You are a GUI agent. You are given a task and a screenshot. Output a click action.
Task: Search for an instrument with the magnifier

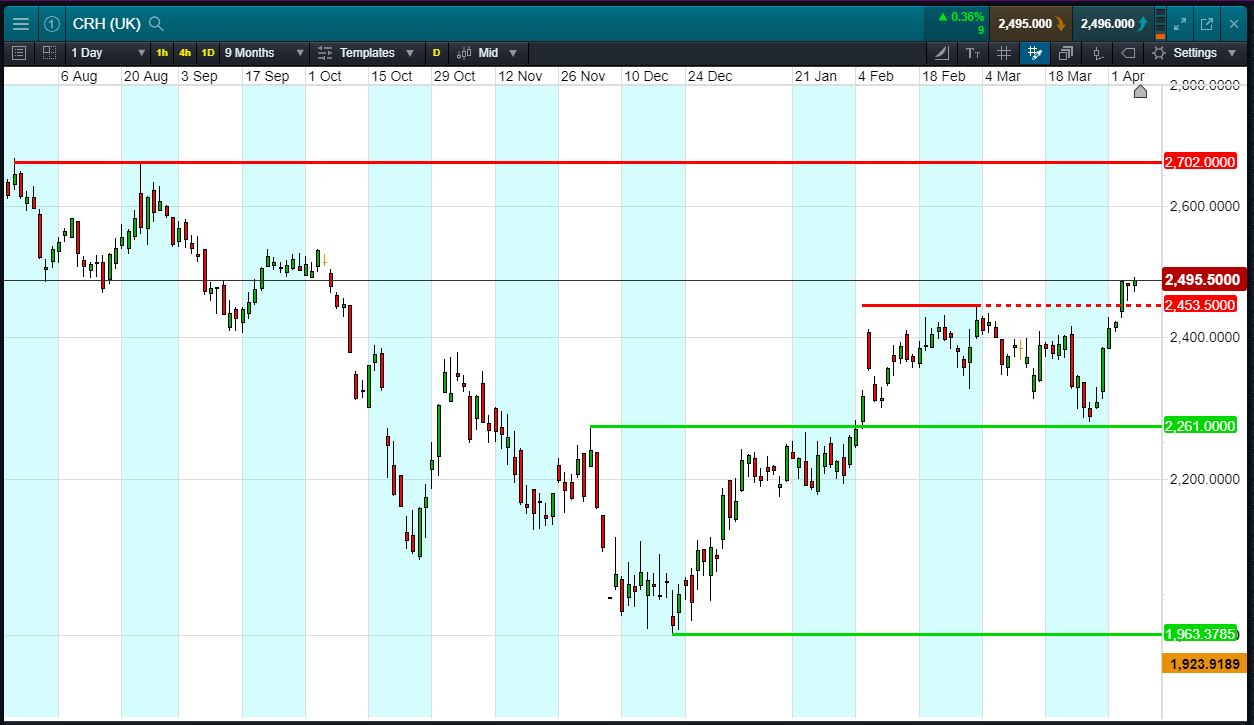[x=156, y=24]
